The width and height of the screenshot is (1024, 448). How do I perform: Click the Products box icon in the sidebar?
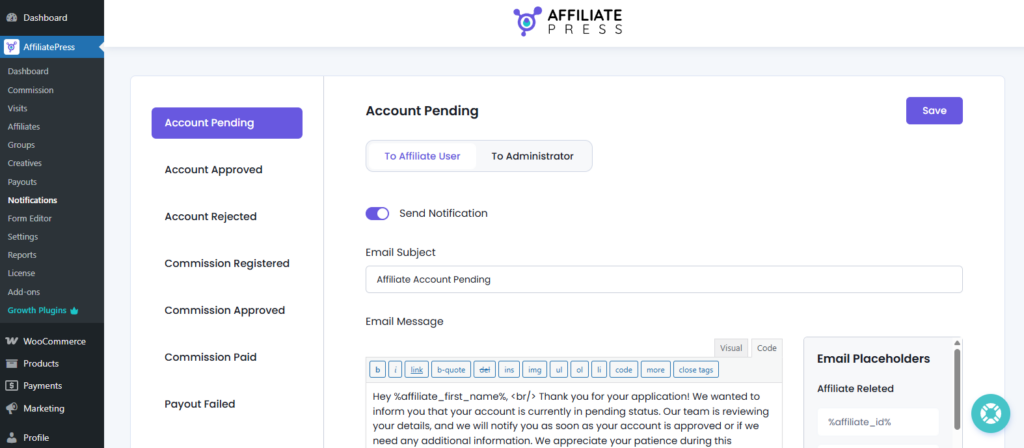12,363
